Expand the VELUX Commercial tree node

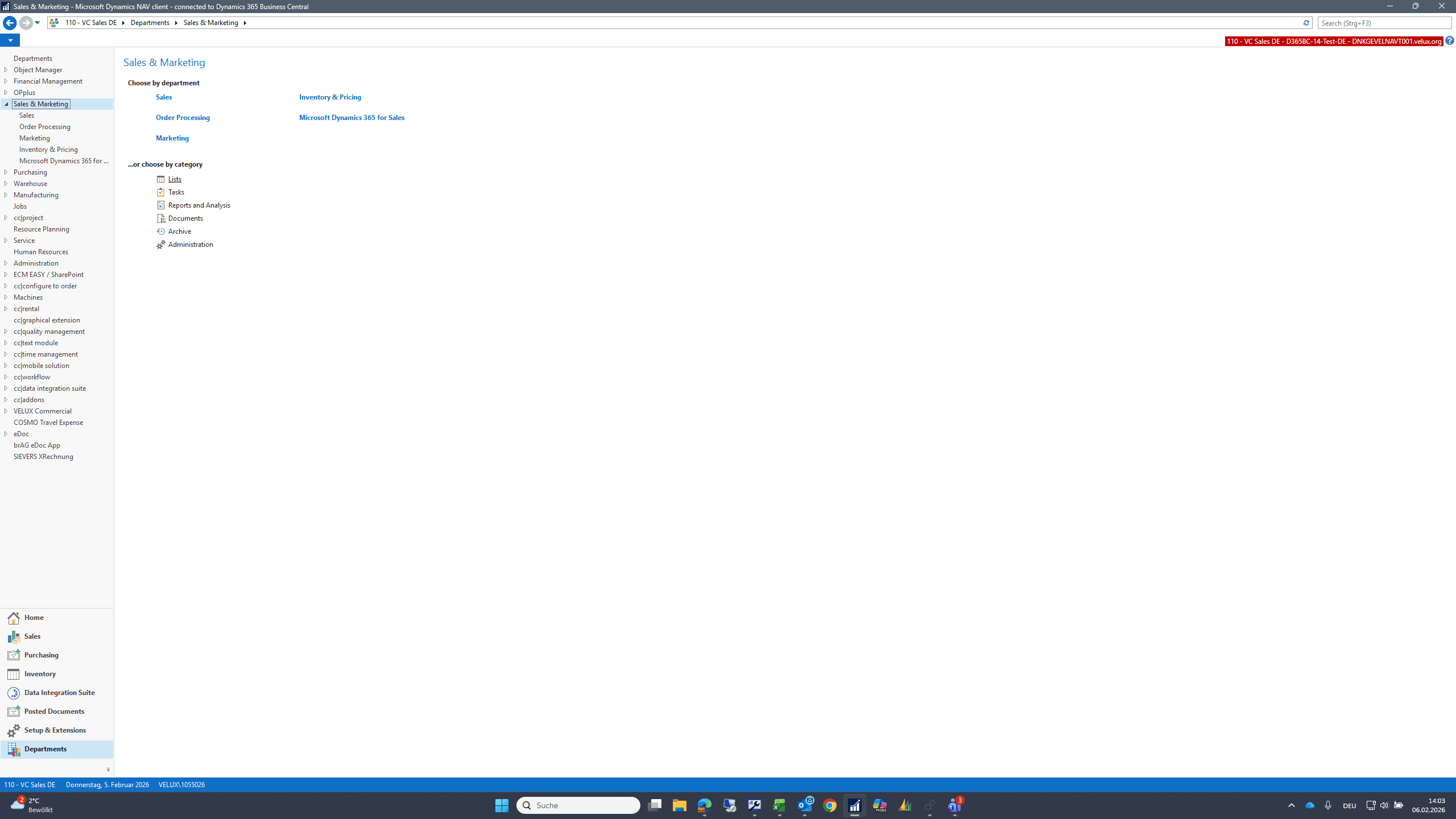6,411
